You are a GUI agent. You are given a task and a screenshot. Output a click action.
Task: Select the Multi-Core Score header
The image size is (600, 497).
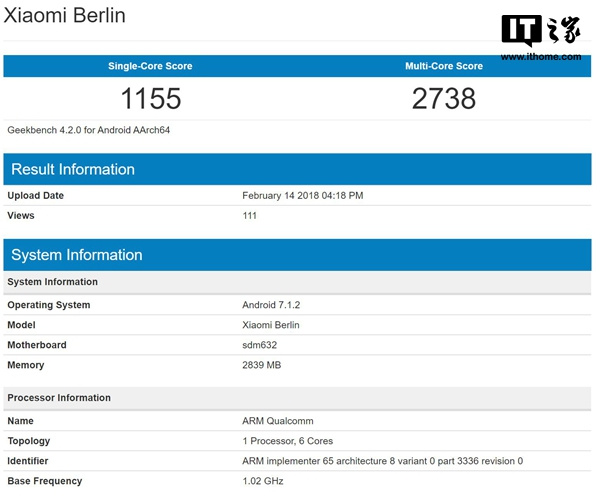(x=444, y=66)
